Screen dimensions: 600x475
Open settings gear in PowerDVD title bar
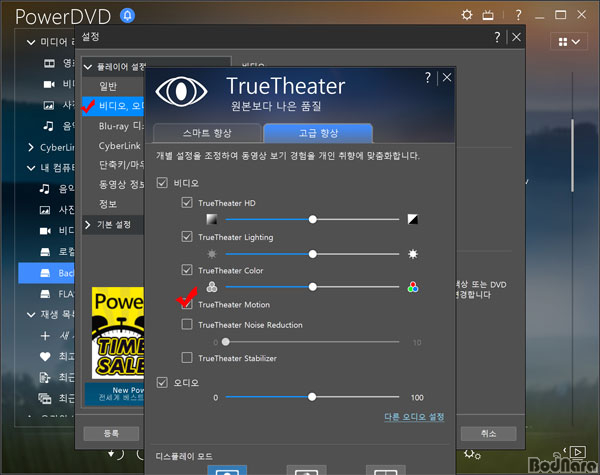466,15
